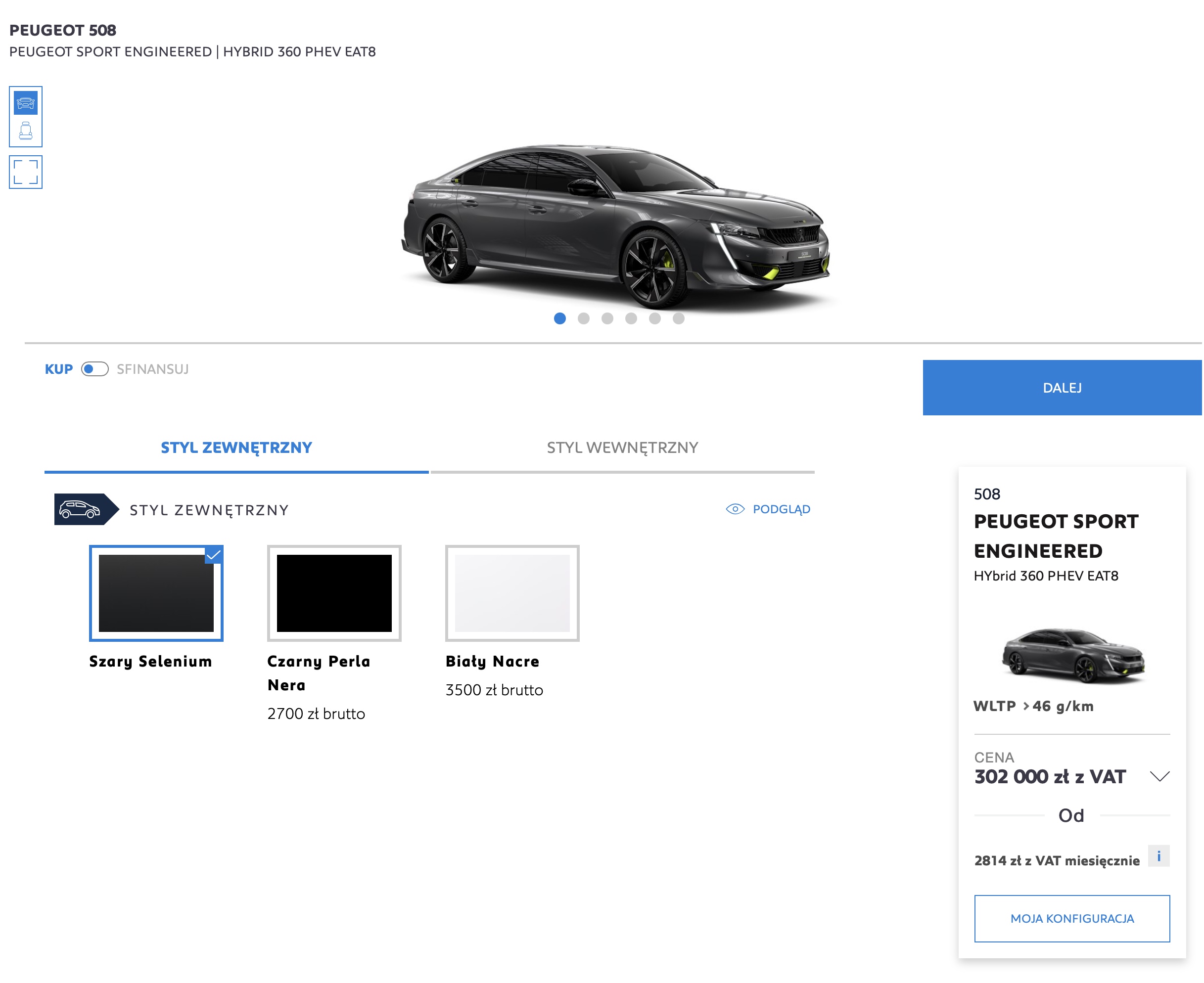
Task: Select SFINANSUJ financing option label
Action: click(x=153, y=369)
